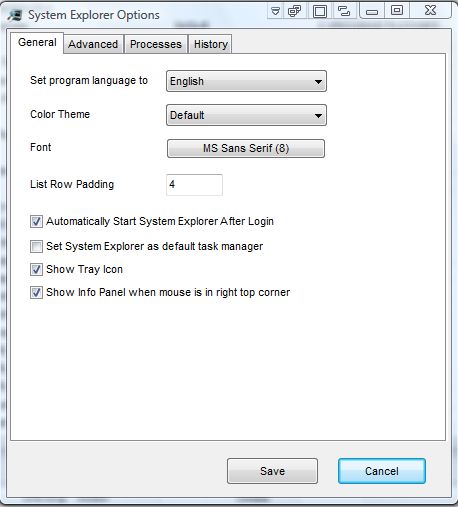
Task: Click the multi-monitor title bar icon
Action: point(294,11)
